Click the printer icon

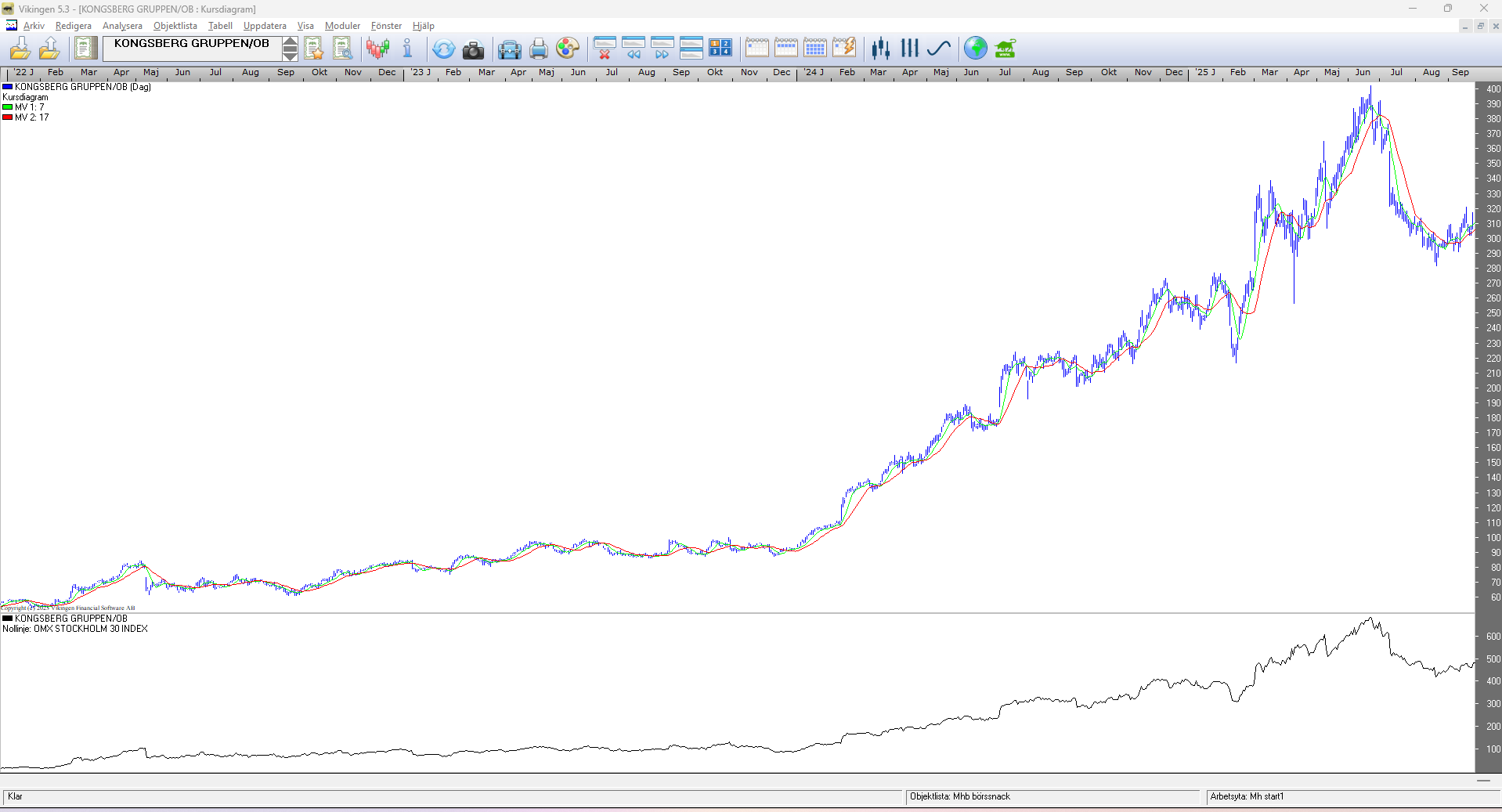(538, 49)
